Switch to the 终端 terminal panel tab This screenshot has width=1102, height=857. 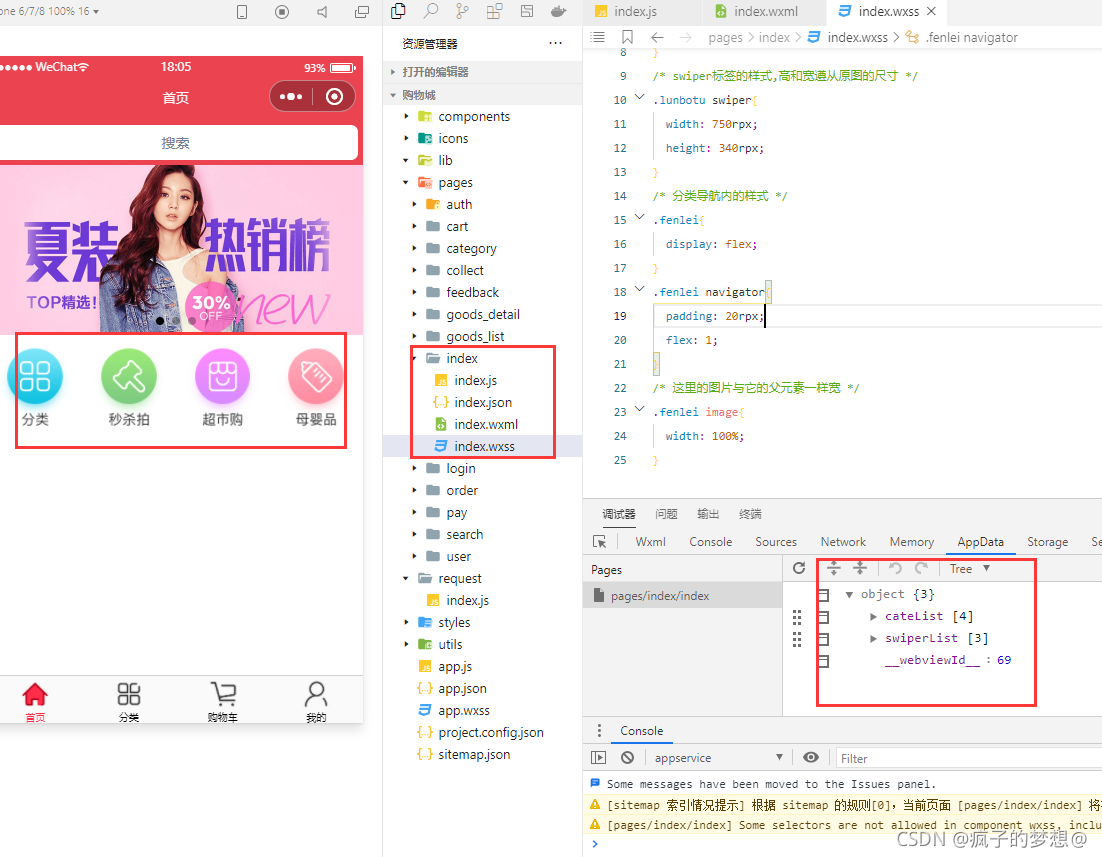[x=750, y=514]
